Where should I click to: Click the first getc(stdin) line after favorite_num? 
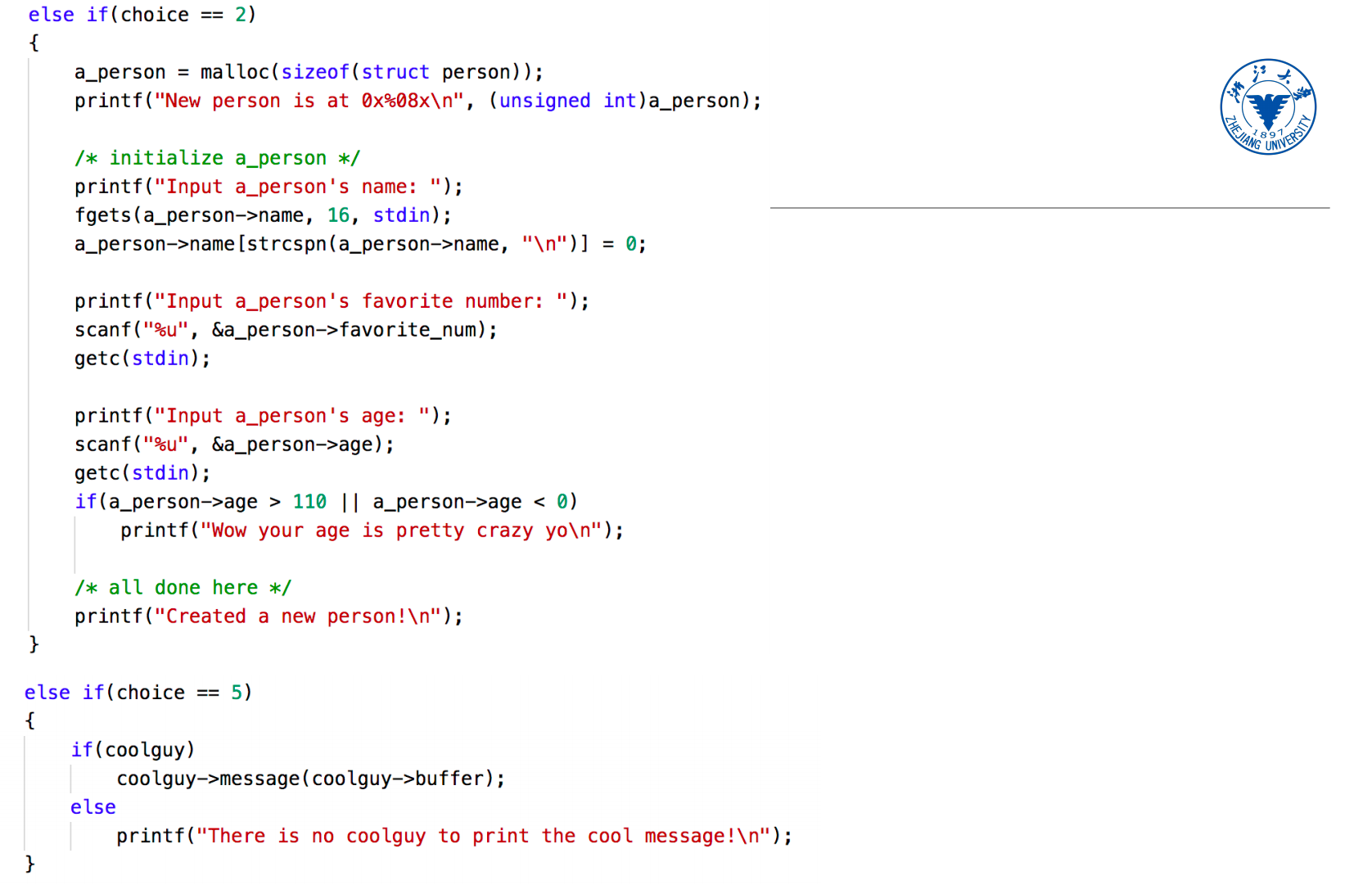click(142, 359)
